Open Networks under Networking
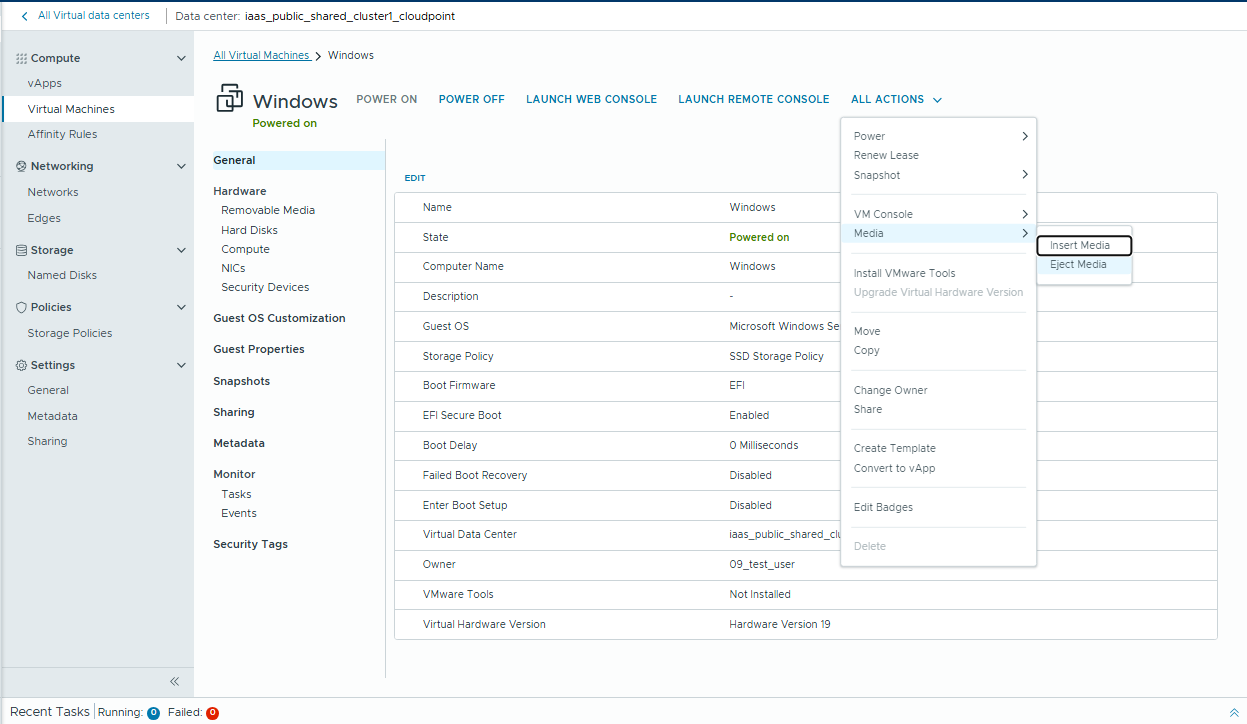Image resolution: width=1247 pixels, height=724 pixels. [53, 193]
